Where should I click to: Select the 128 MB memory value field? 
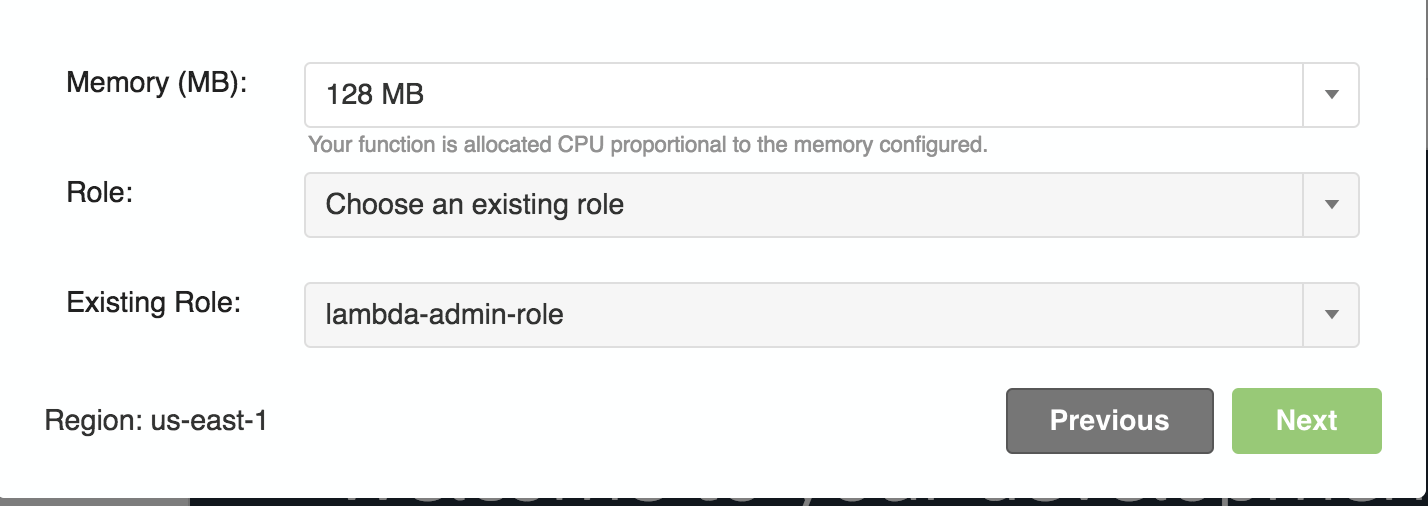coord(375,95)
